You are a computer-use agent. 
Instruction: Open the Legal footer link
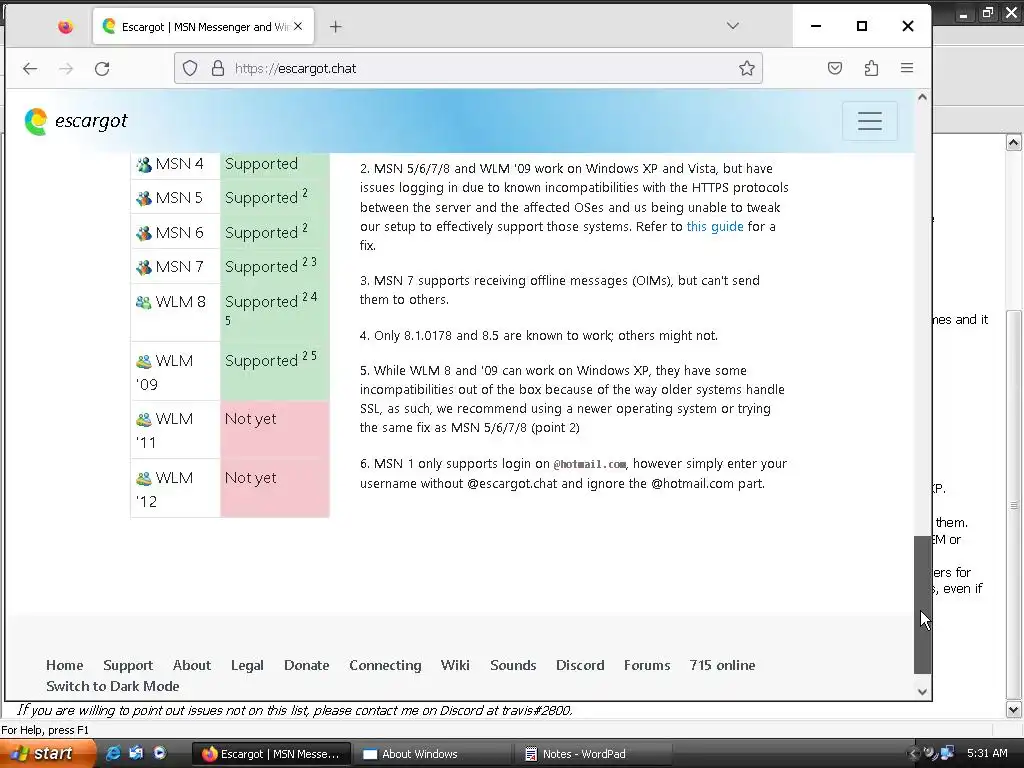coord(248,665)
